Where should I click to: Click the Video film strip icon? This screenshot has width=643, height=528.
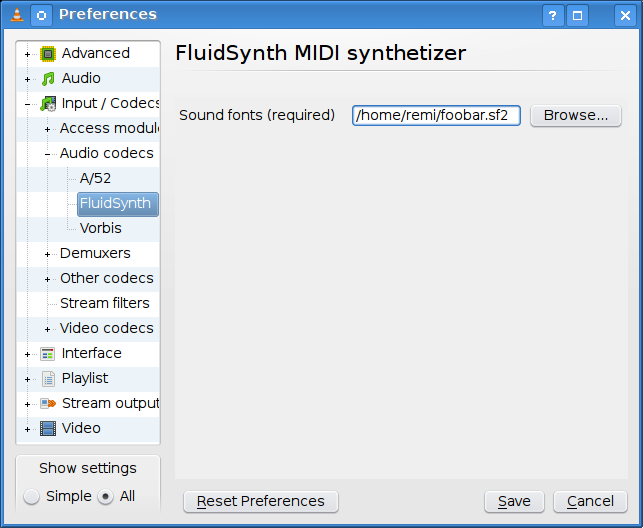pyautogui.click(x=48, y=429)
